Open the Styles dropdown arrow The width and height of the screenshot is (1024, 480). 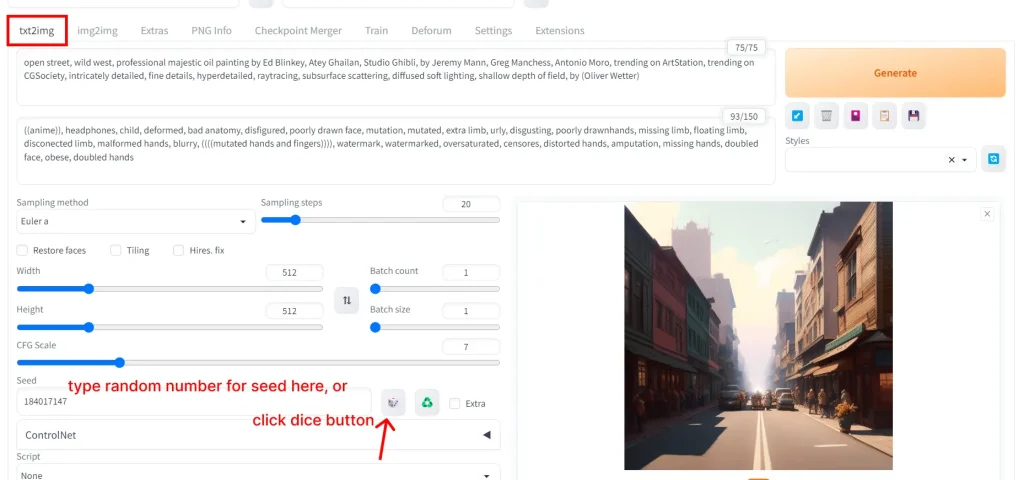coord(966,160)
